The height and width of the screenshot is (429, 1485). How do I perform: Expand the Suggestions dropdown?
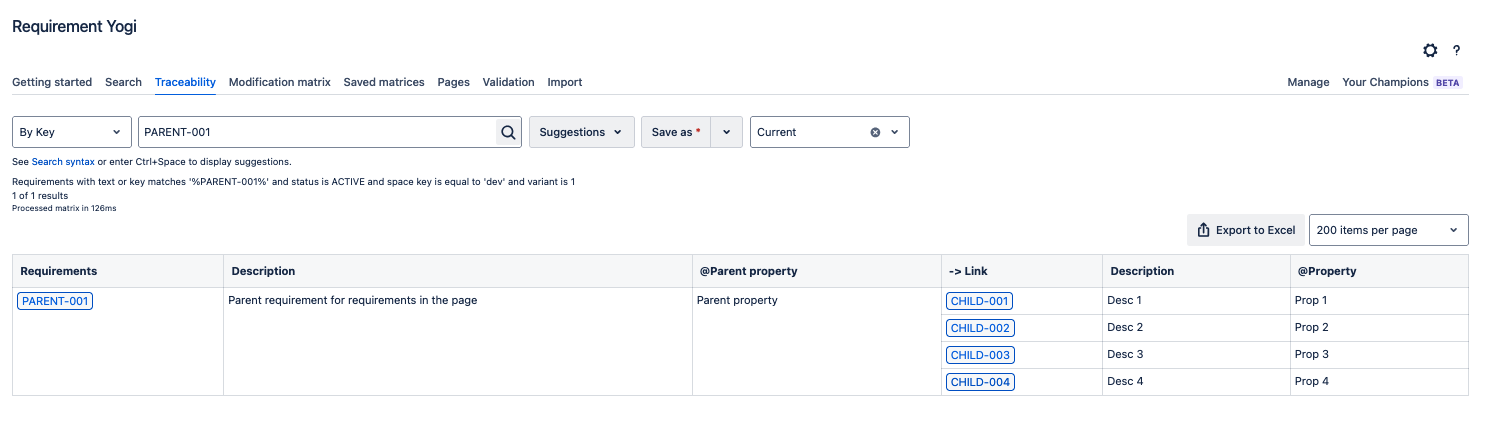[x=581, y=132]
